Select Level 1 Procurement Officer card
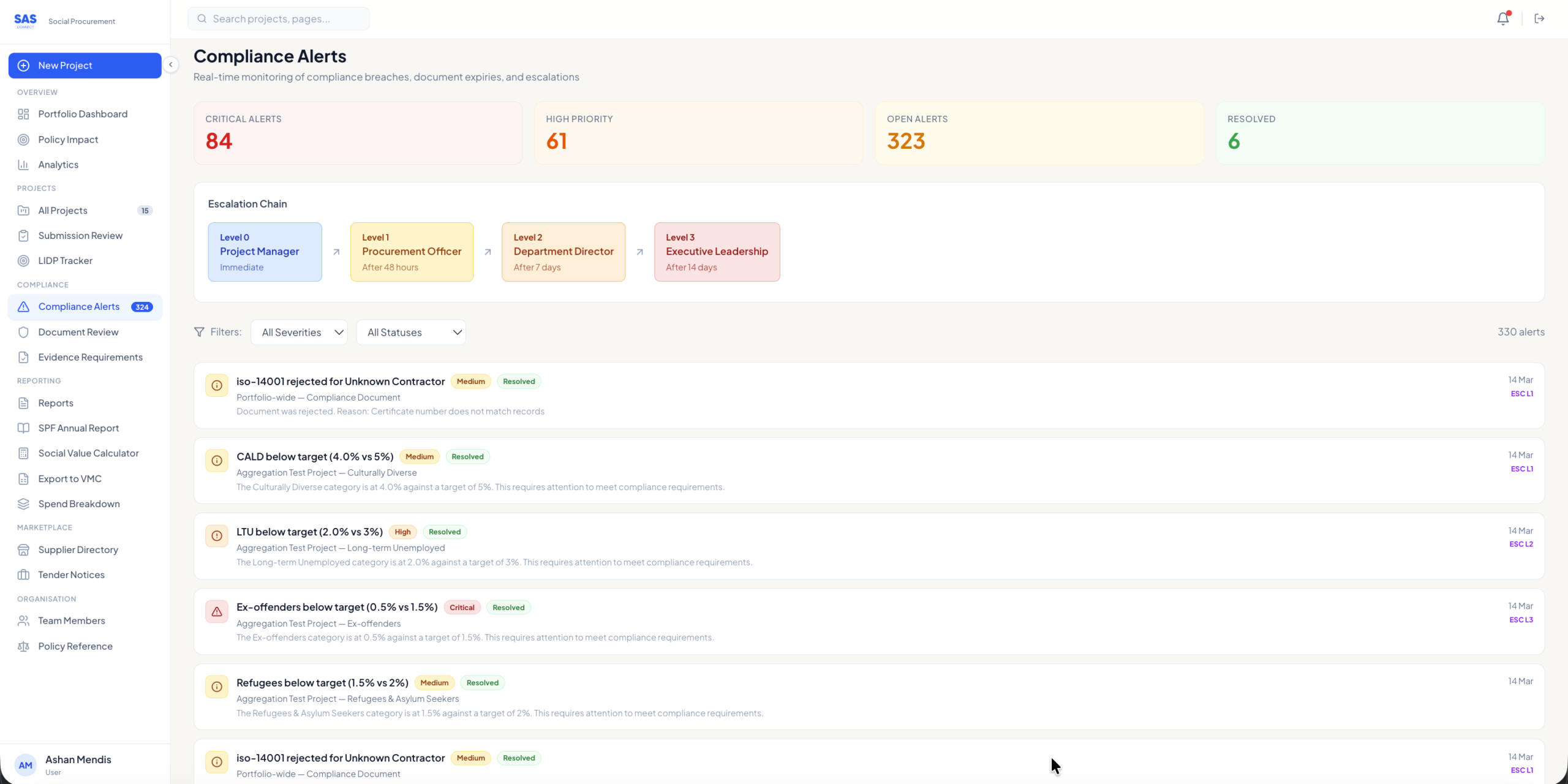The image size is (1568, 784). click(412, 252)
